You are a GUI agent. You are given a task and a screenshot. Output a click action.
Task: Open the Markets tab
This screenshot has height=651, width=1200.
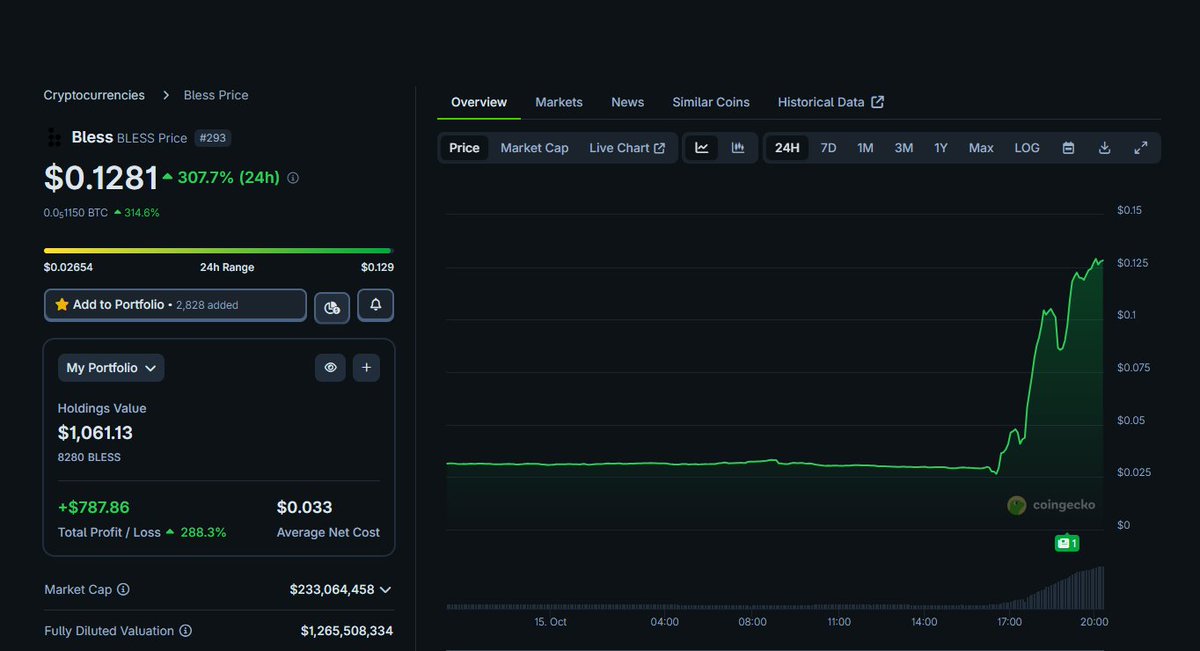[x=559, y=102]
